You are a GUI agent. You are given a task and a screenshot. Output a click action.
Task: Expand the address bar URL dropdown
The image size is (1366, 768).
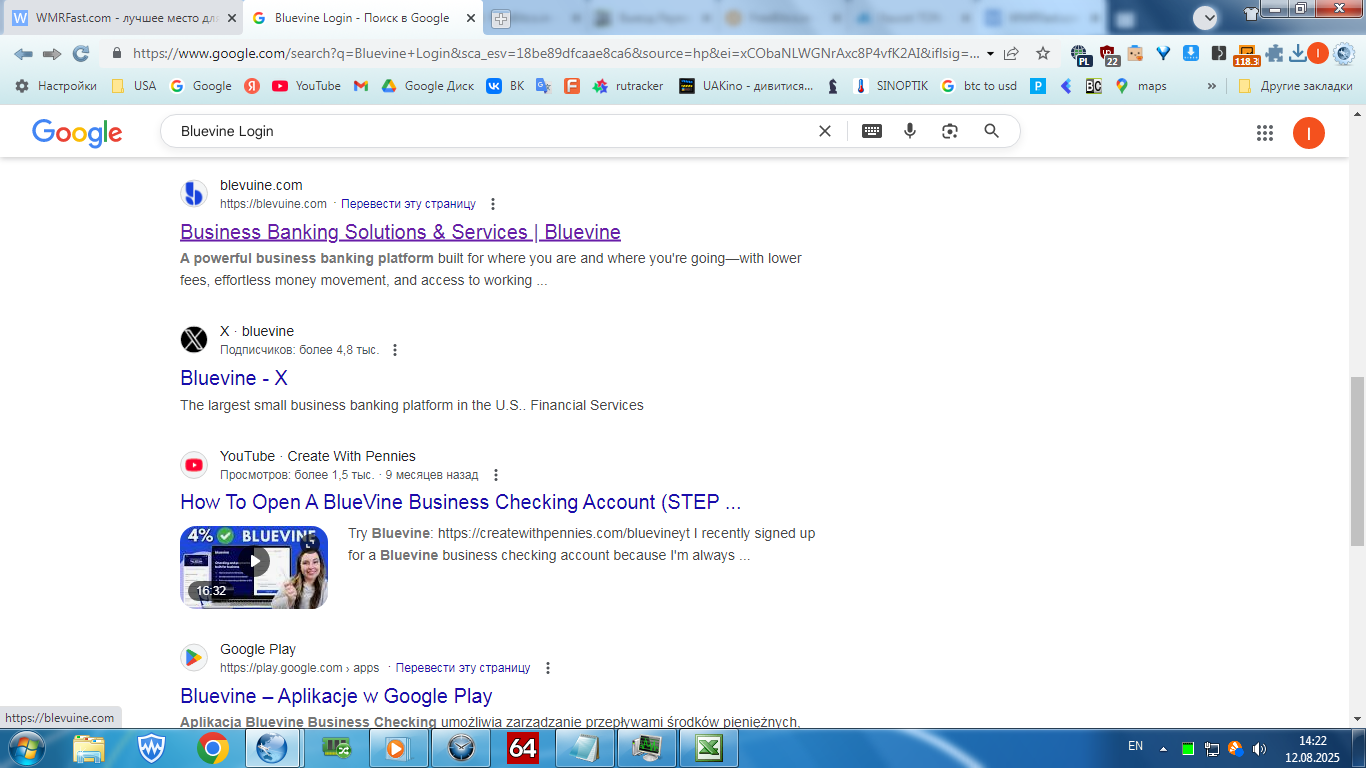(x=990, y=54)
